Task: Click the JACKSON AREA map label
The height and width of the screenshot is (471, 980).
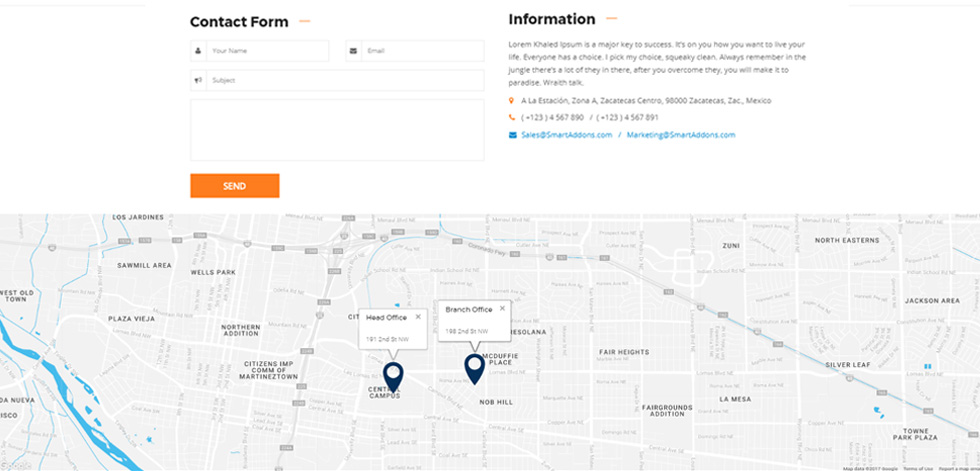Action: click(x=932, y=300)
